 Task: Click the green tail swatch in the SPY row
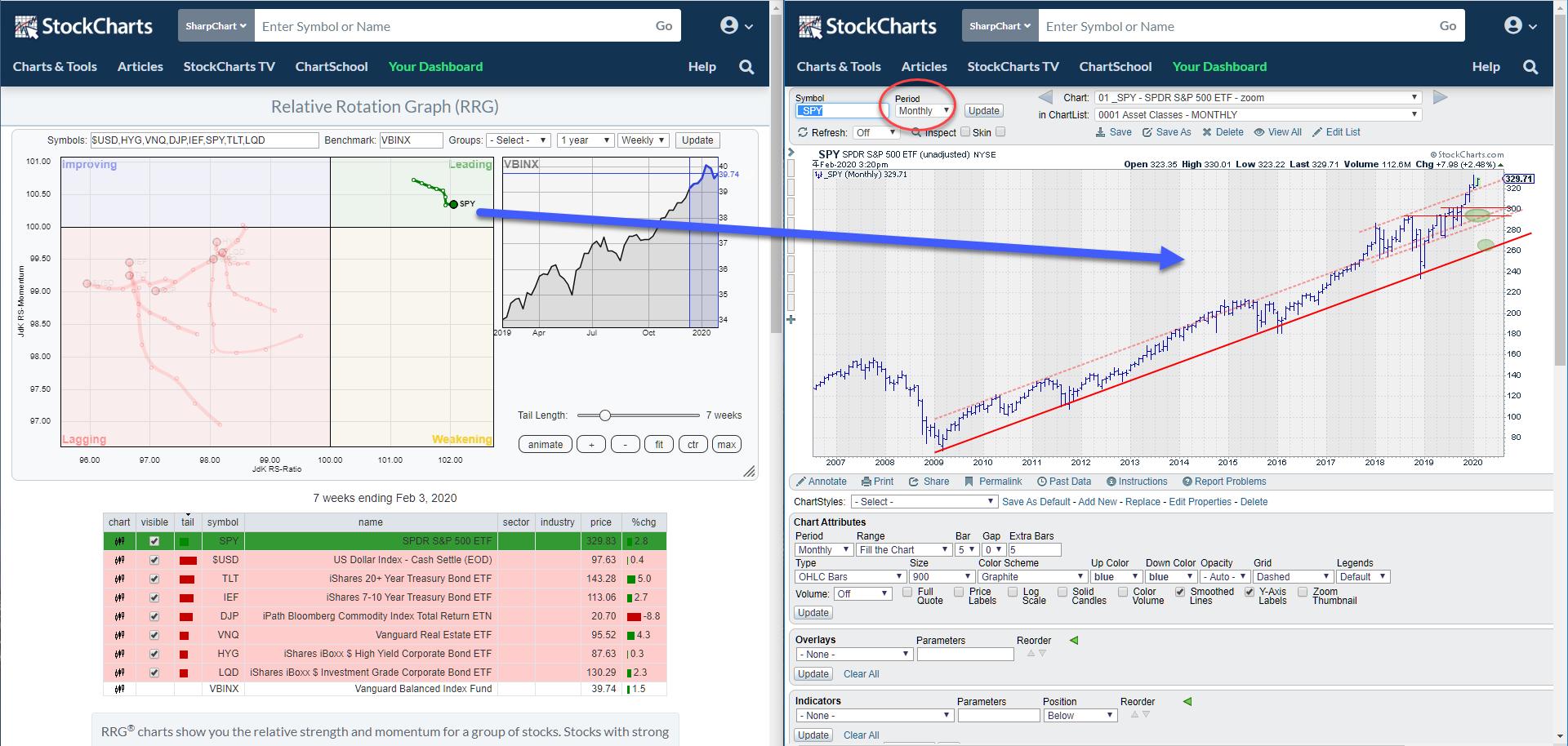pos(185,541)
